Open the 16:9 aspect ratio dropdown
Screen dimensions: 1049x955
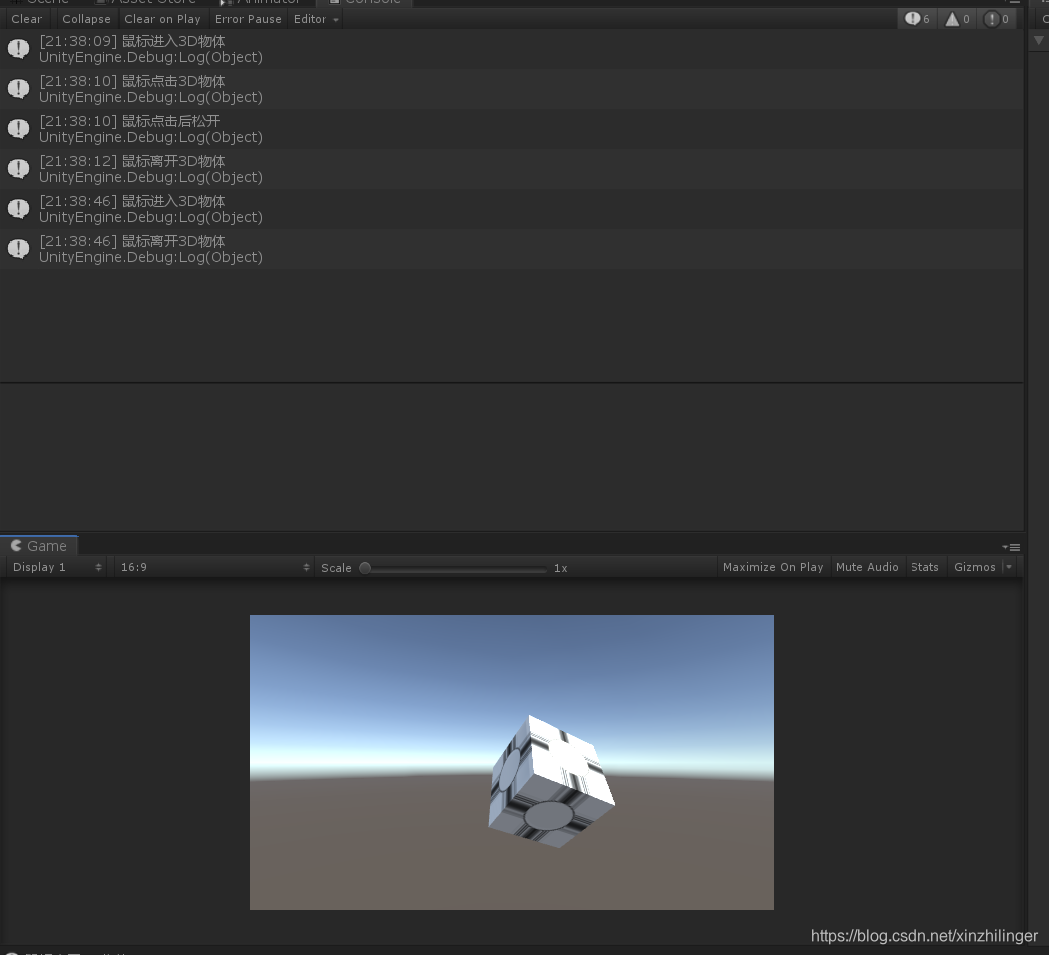214,567
